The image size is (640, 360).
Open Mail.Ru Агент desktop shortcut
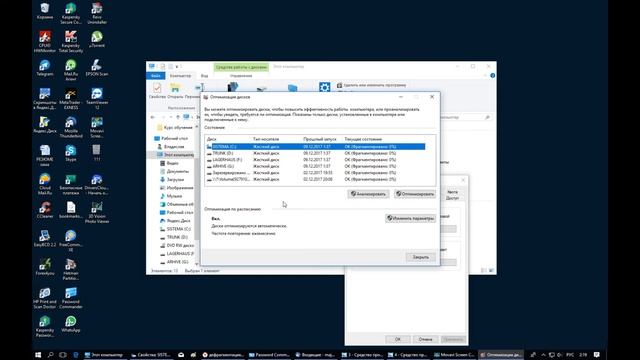(71, 70)
